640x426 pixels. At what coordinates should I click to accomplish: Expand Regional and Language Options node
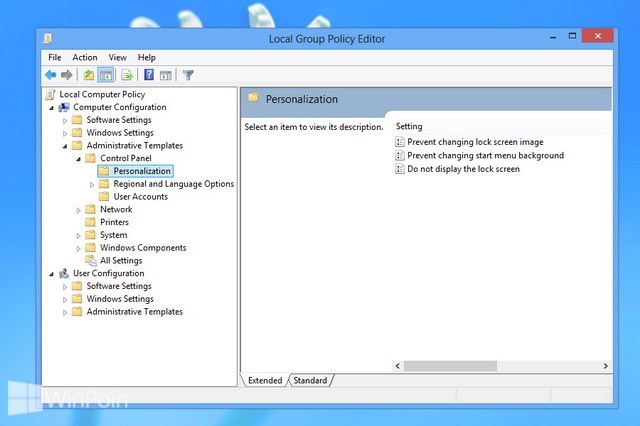92,185
